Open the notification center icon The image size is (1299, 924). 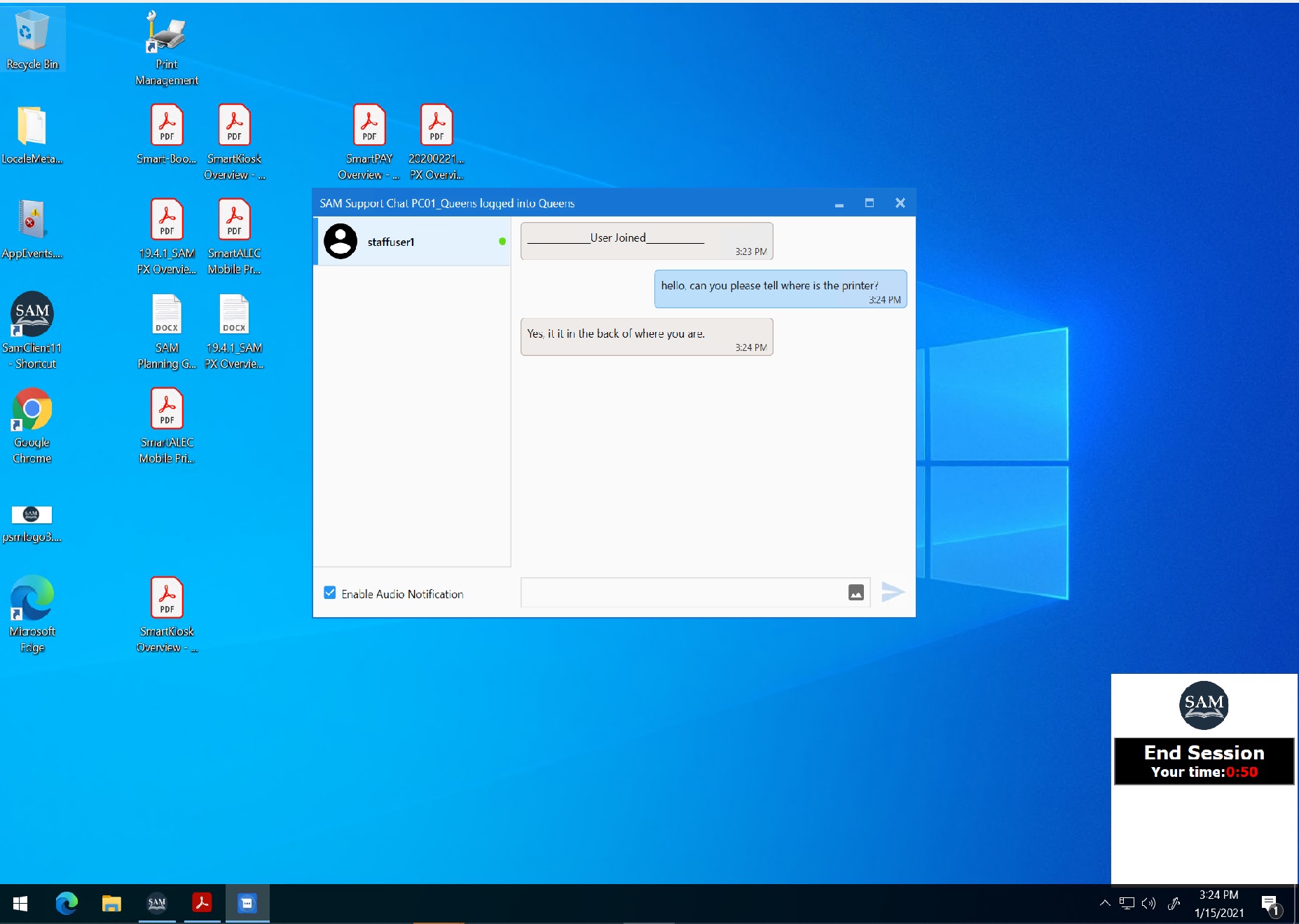tap(1270, 904)
